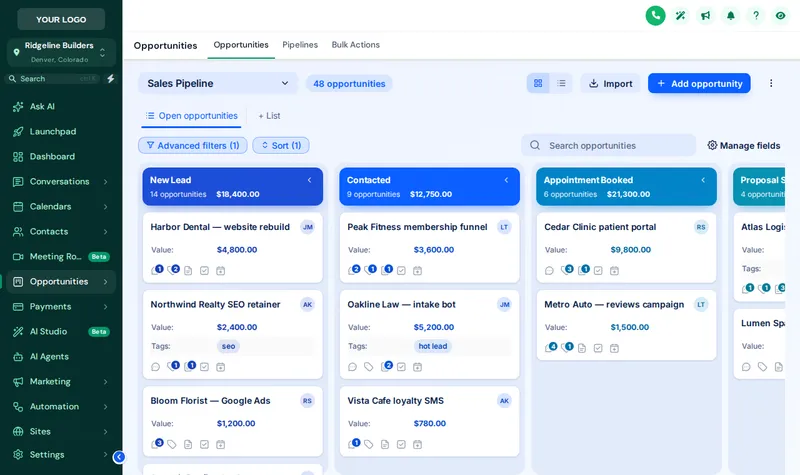800x475 pixels.
Task: Open Ask AI in the sidebar
Action: [61, 107]
